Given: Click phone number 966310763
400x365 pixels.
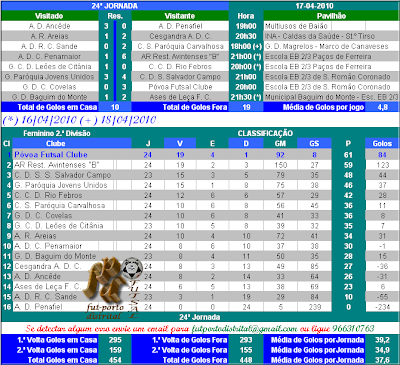Looking at the screenshot, I should [353, 329].
